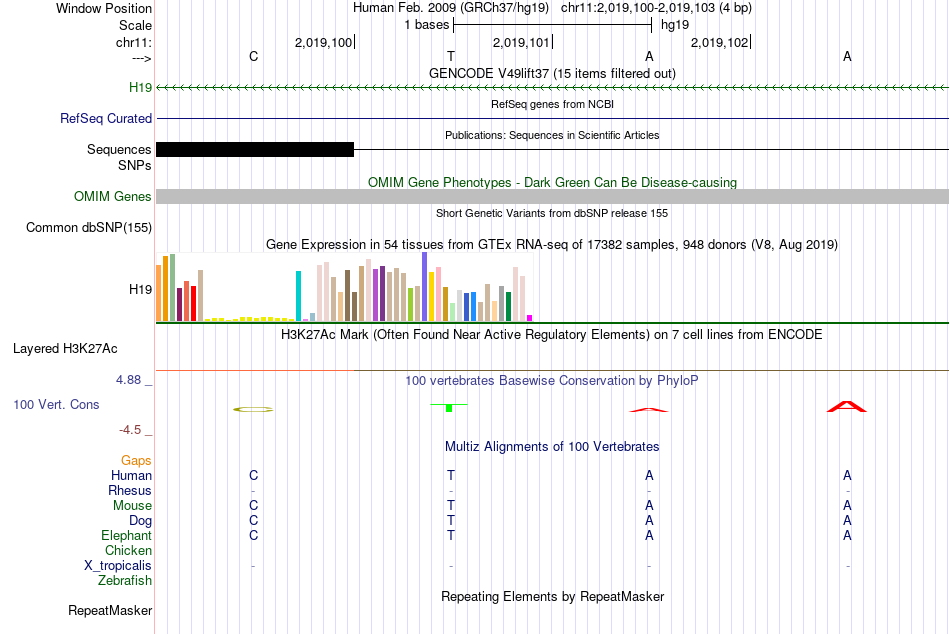This screenshot has height=634, width=950.
Task: Select the Human species label
Action: (131, 475)
